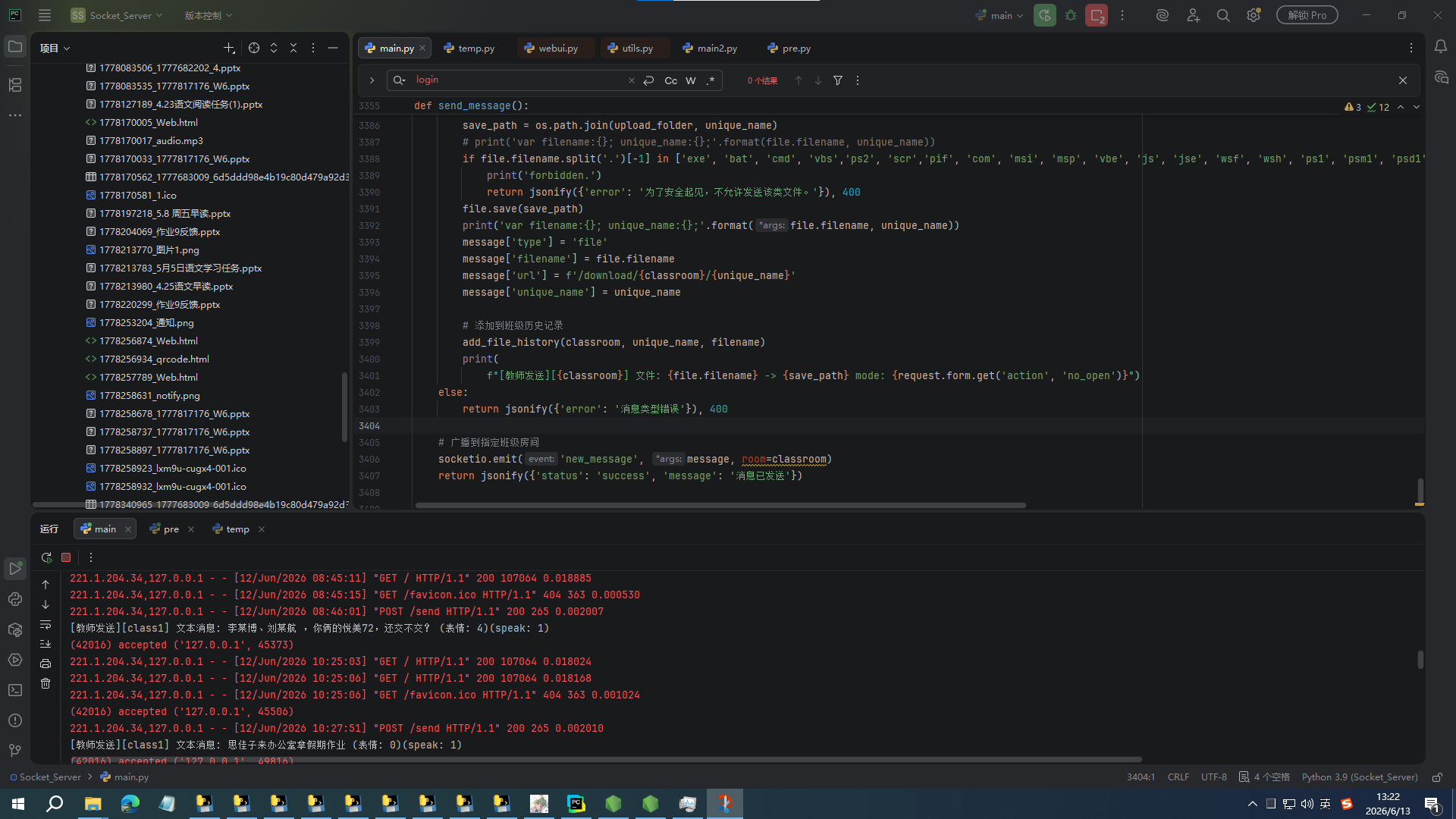Stop process in Run panel
Screen dimensions: 1456x819
pyautogui.click(x=66, y=557)
